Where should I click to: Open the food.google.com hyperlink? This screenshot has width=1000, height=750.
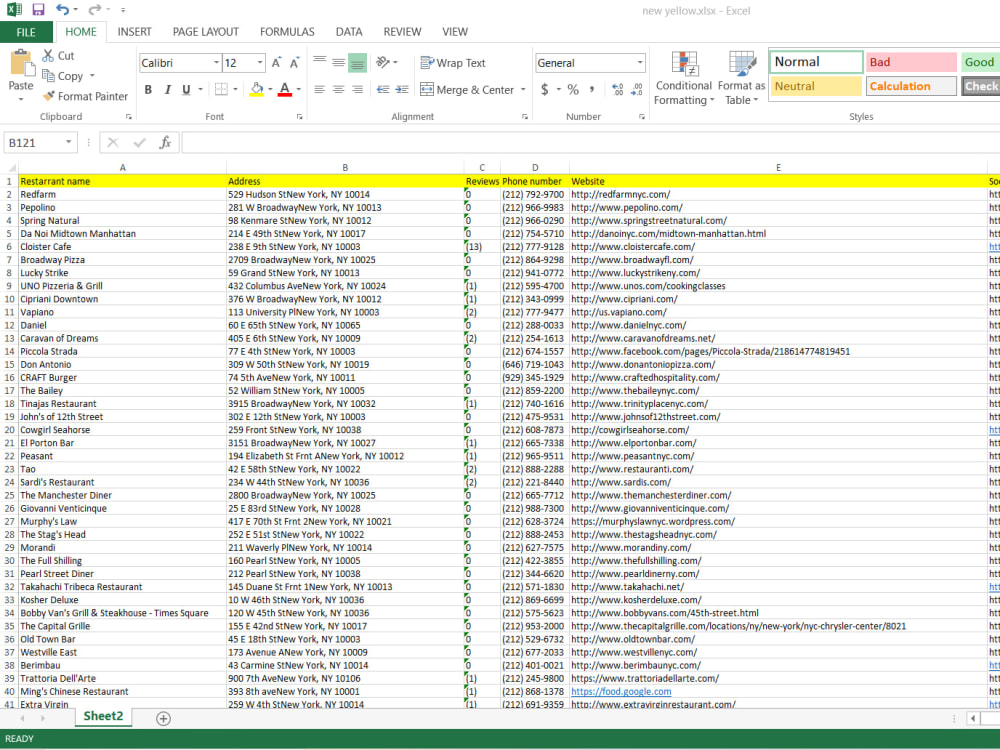621,692
